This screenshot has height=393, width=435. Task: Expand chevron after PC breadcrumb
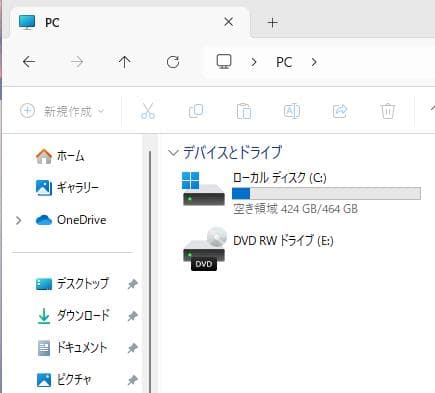tap(314, 62)
